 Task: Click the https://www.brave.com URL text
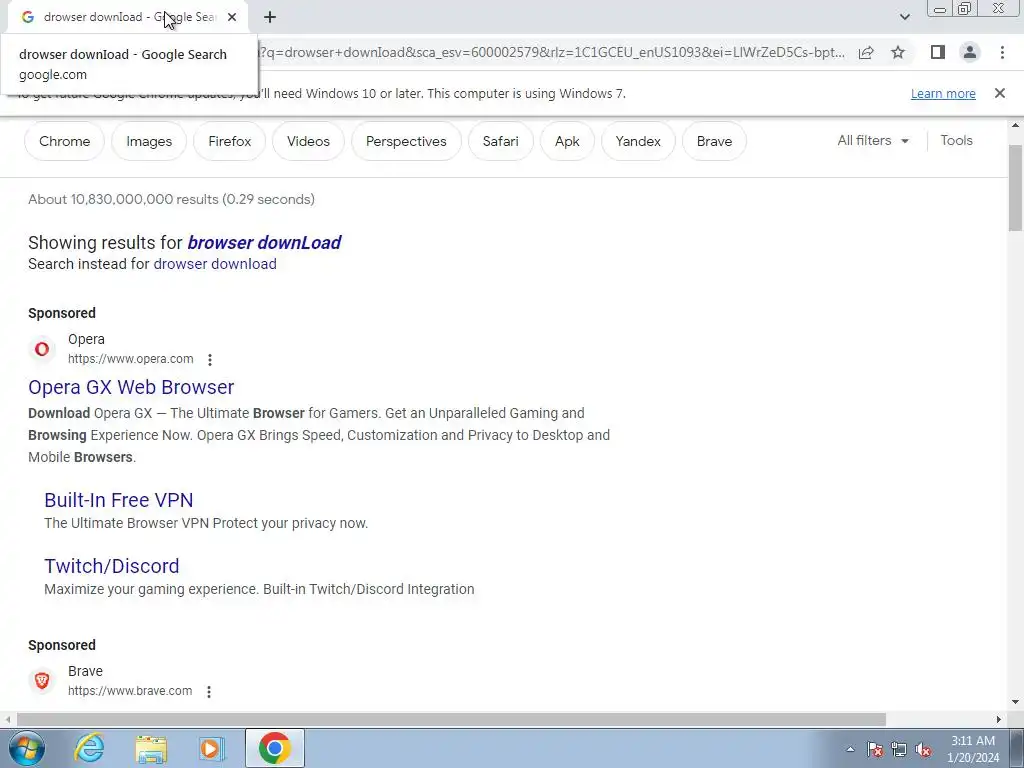click(130, 690)
